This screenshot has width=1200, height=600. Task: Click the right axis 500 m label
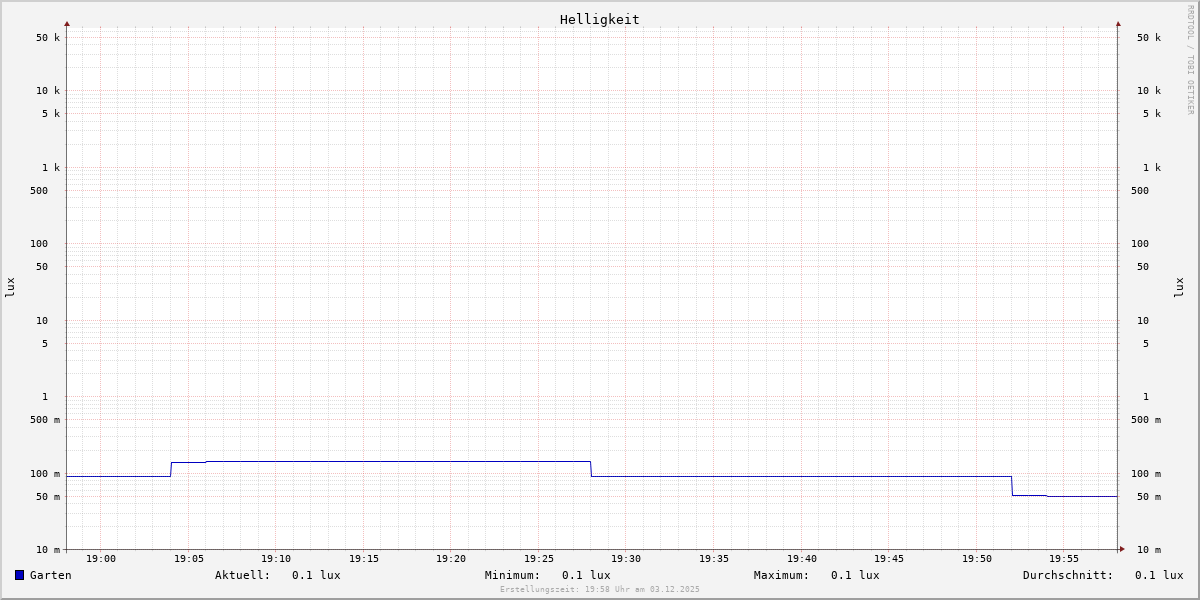(1146, 420)
